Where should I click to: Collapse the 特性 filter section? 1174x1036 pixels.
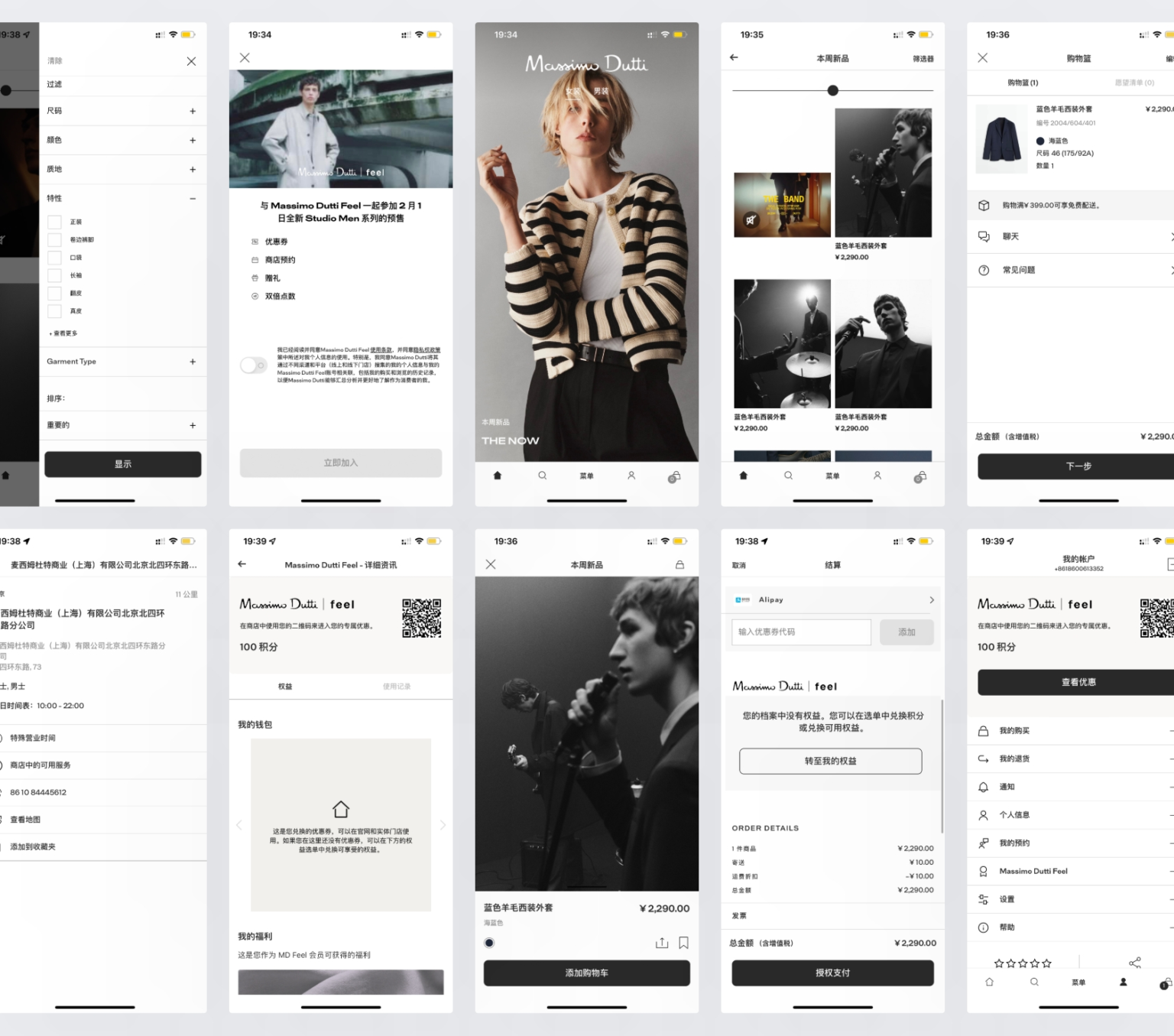193,198
